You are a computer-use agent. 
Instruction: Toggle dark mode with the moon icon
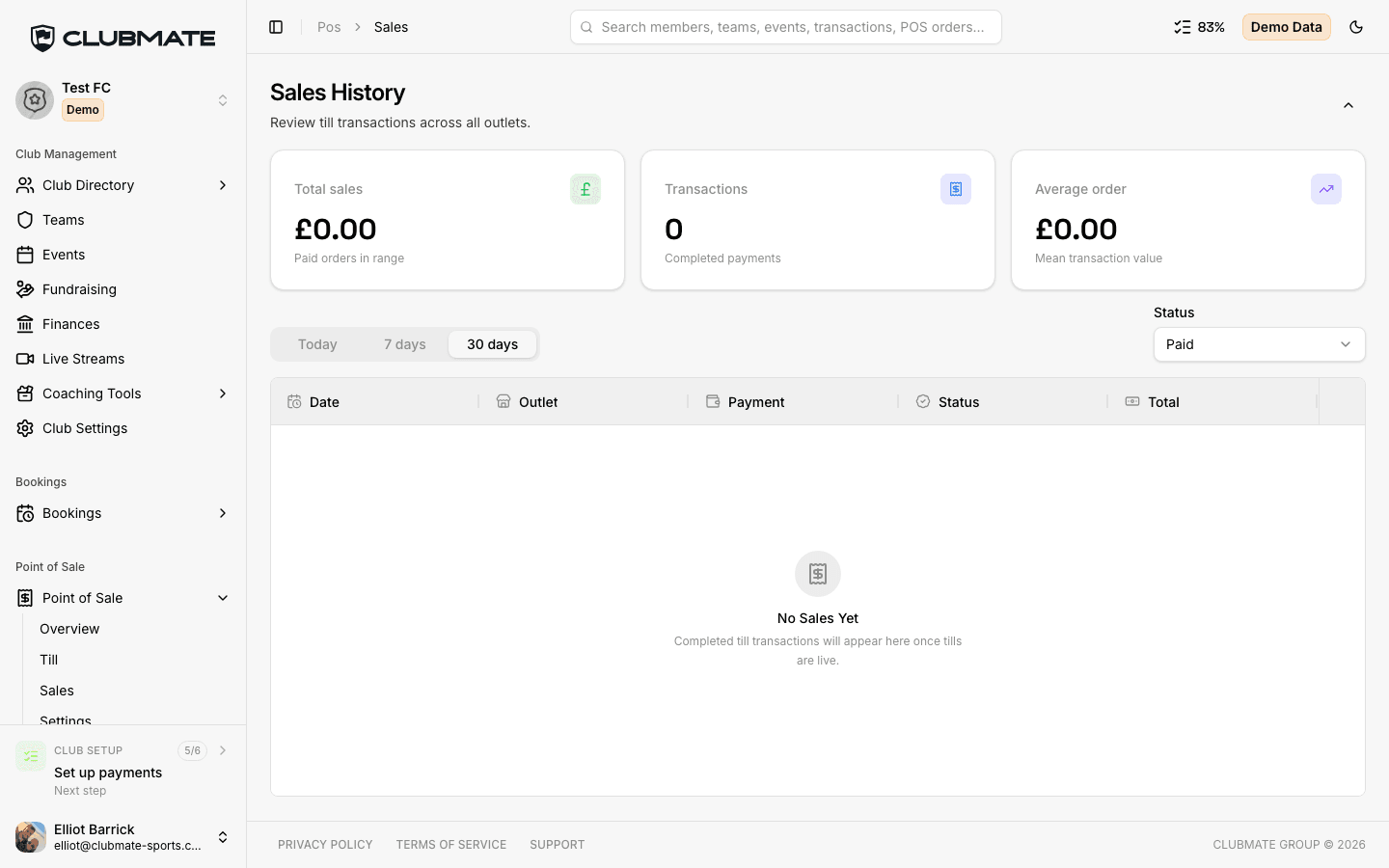(x=1356, y=27)
